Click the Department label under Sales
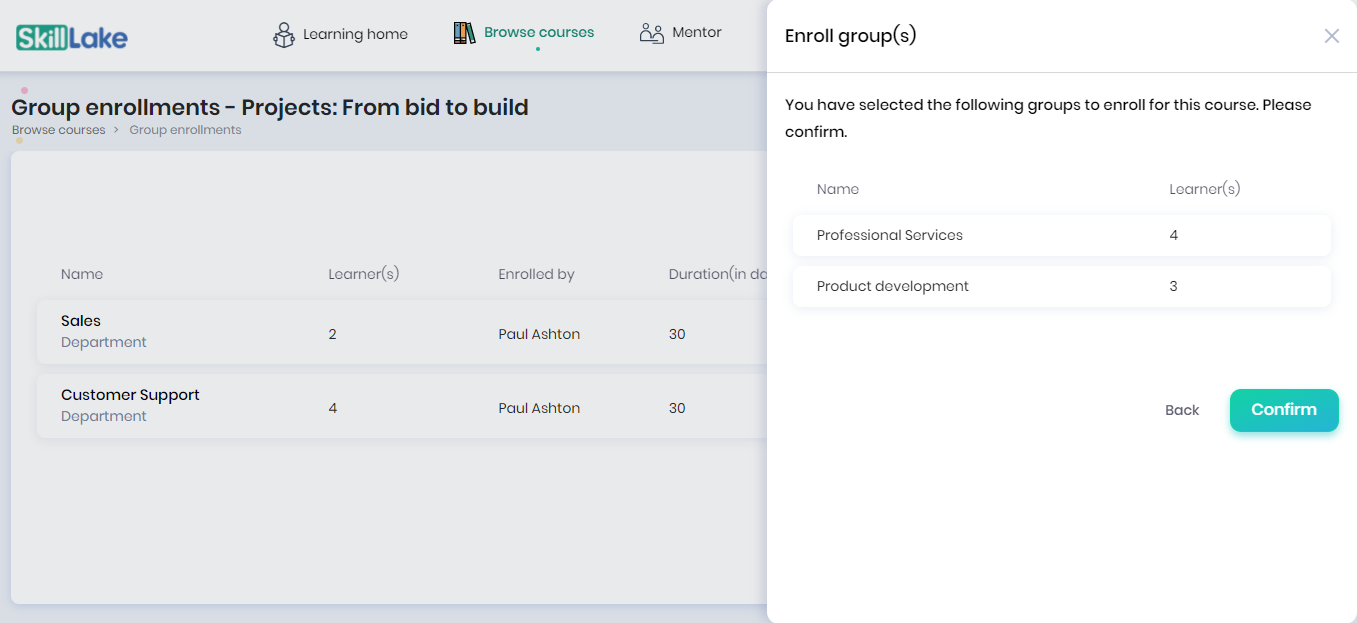This screenshot has width=1357, height=623. pyautogui.click(x=104, y=342)
